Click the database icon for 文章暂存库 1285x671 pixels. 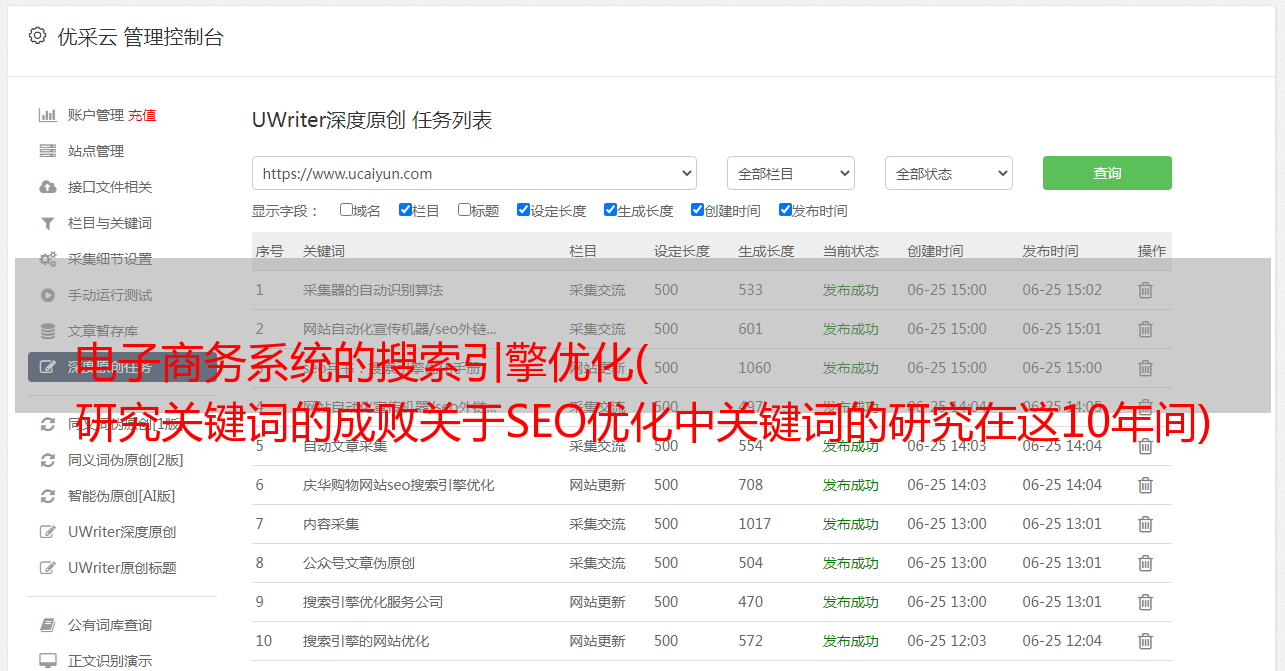[x=47, y=331]
